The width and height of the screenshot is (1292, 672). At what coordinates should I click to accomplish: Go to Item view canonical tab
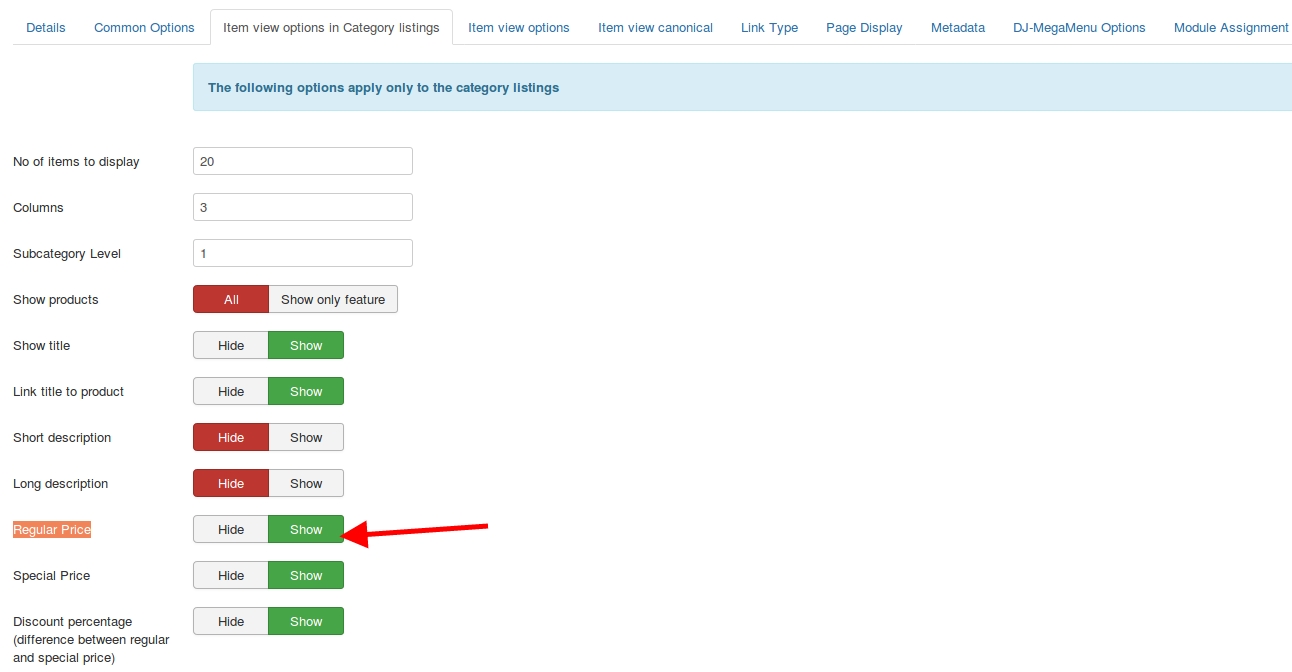(x=655, y=27)
